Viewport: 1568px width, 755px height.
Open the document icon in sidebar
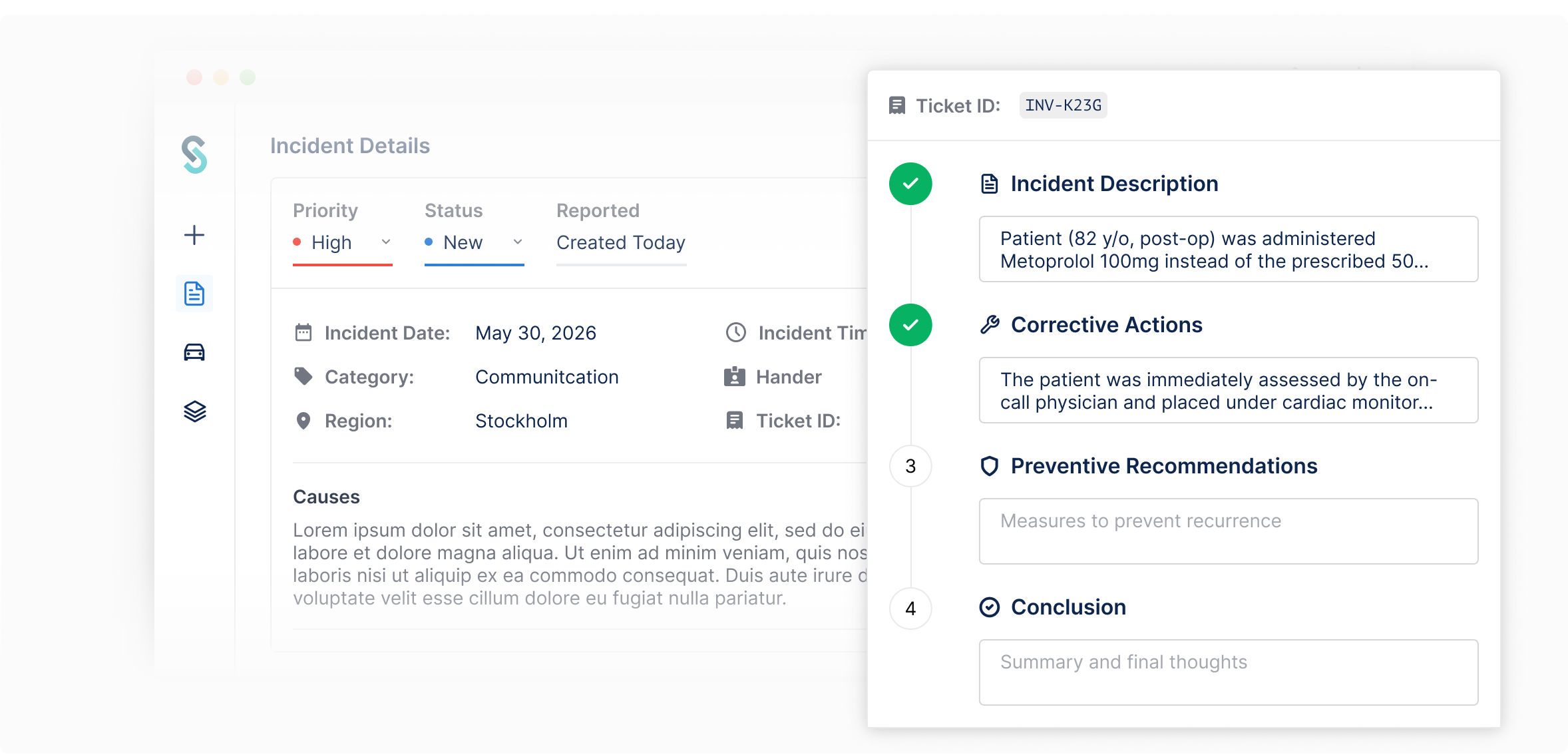click(194, 294)
